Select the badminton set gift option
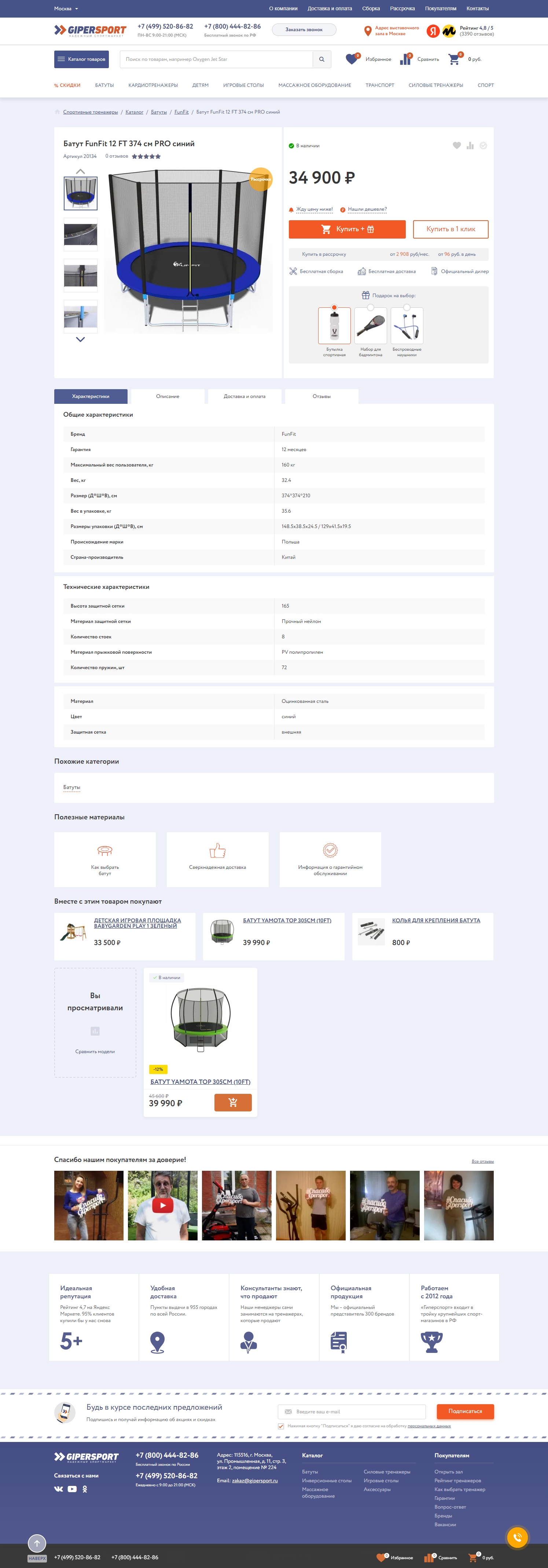548x1568 pixels. tap(370, 308)
